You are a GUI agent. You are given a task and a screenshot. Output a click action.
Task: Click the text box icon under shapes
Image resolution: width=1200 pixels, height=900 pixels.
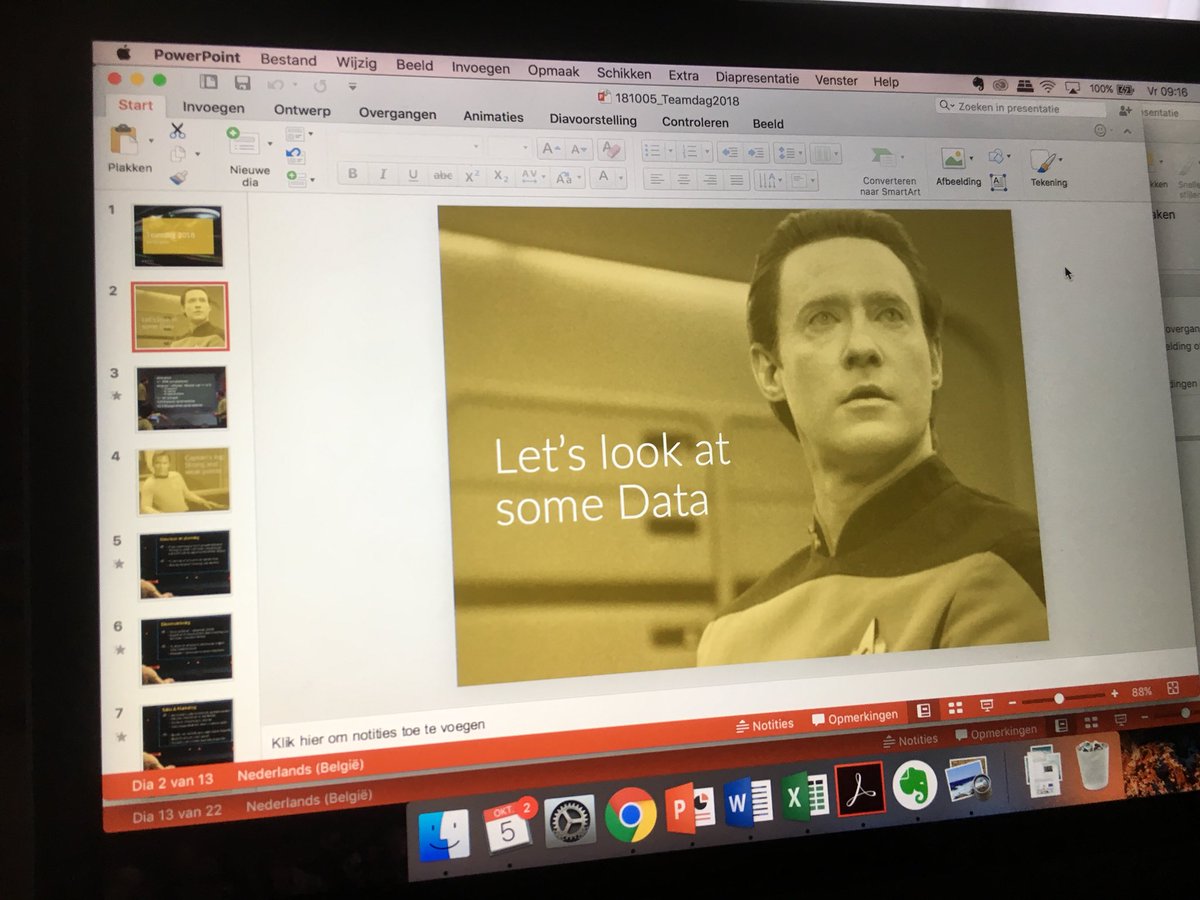998,181
